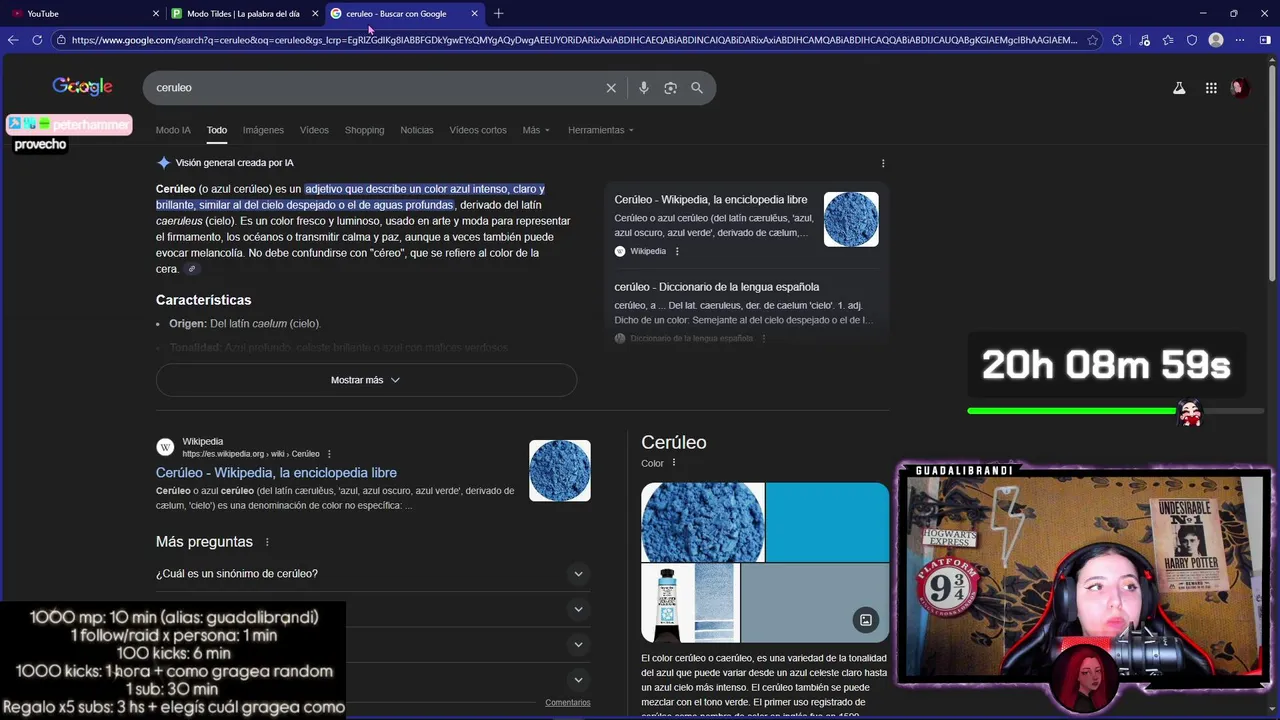
Task: Add page to favorites with star icon
Action: click(1093, 40)
